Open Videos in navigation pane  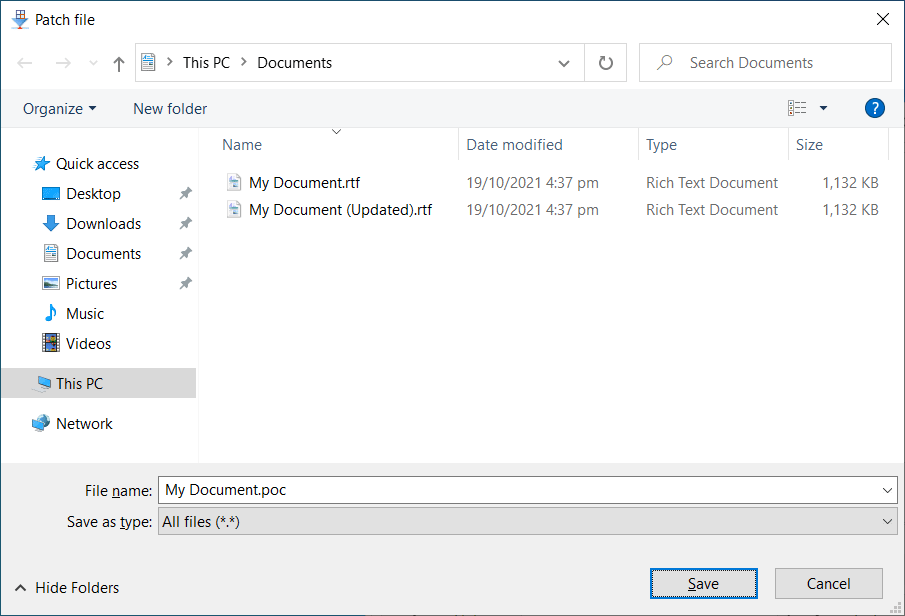[88, 344]
